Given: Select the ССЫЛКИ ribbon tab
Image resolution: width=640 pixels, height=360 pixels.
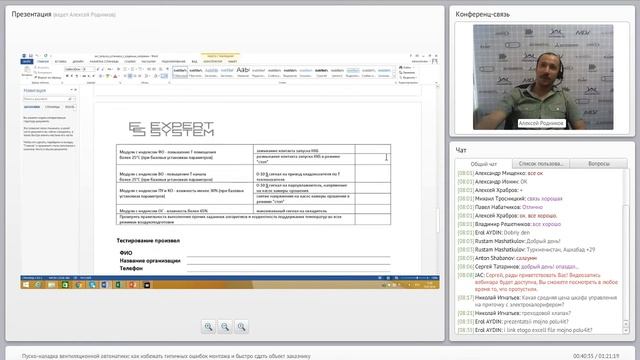Looking at the screenshot, I should pos(130,62).
